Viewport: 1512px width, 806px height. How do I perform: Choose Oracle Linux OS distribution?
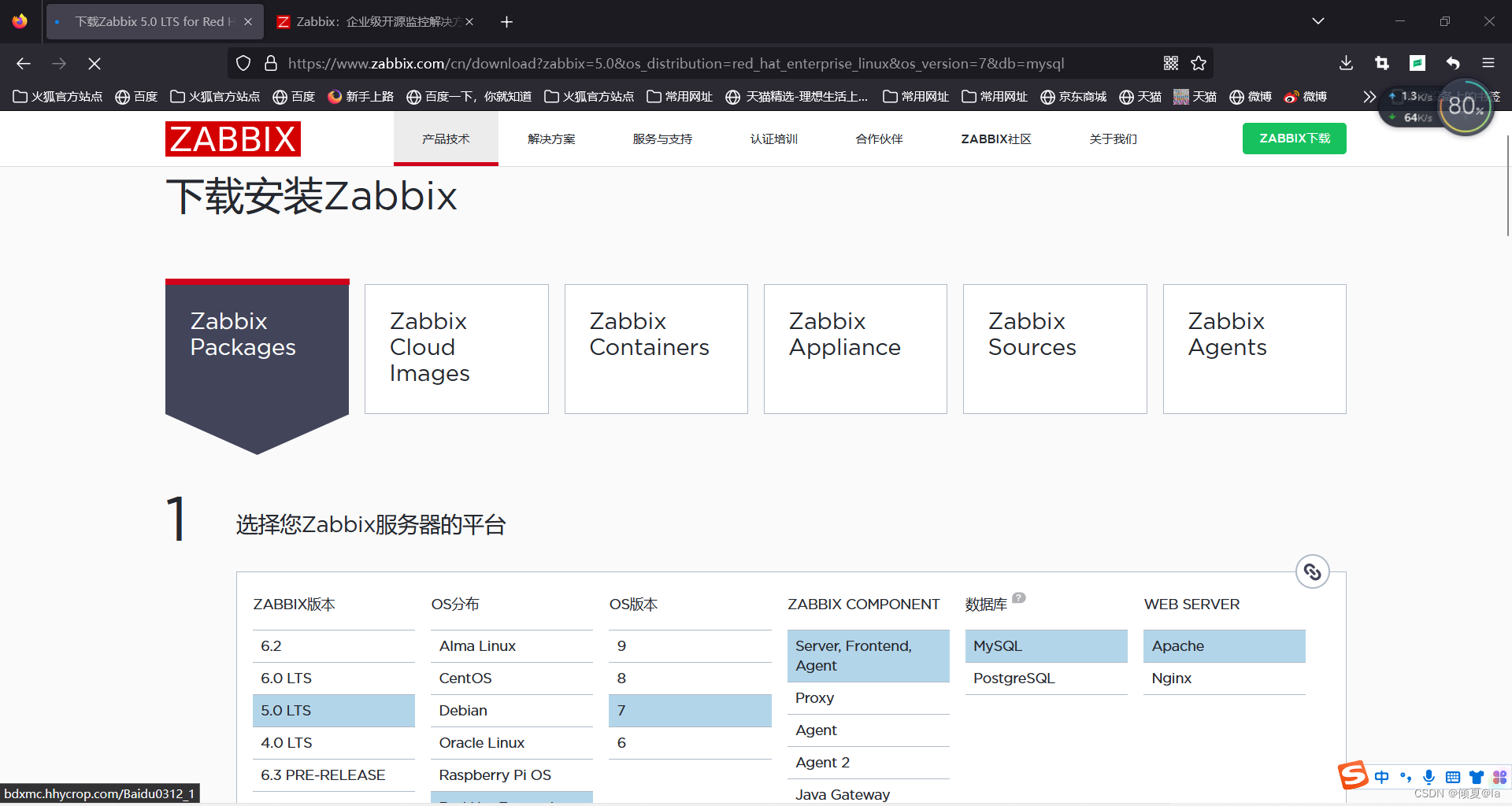[x=512, y=743]
